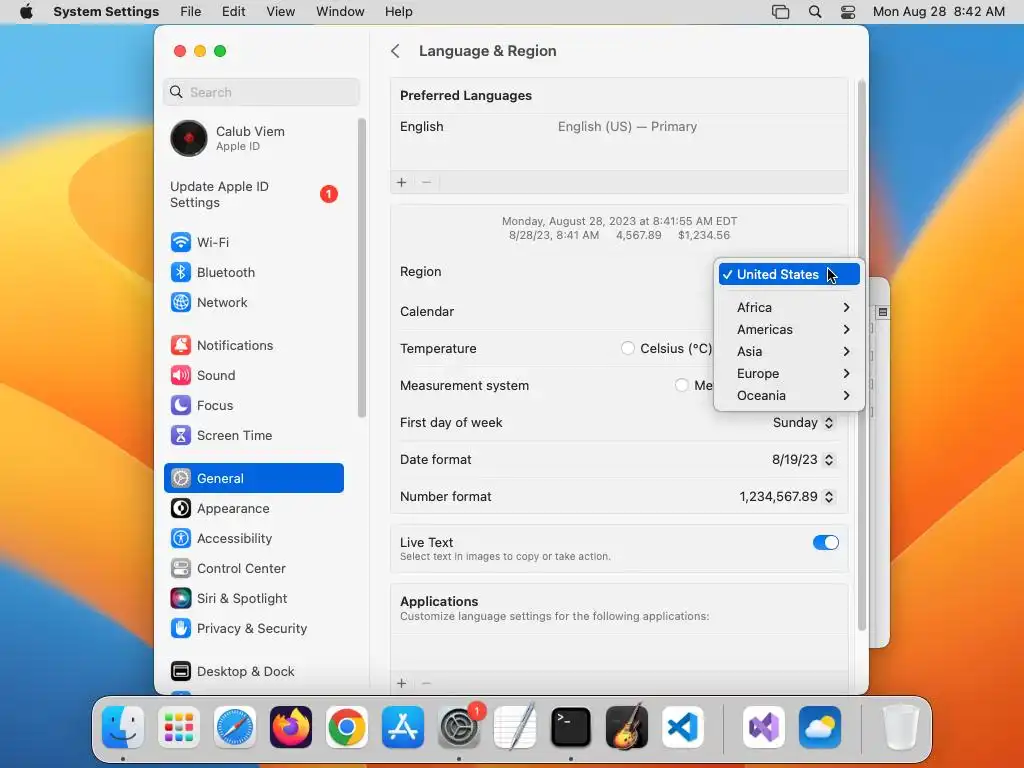Viewport: 1024px width, 768px height.
Task: Open Finder from the Dock
Action: 123,727
